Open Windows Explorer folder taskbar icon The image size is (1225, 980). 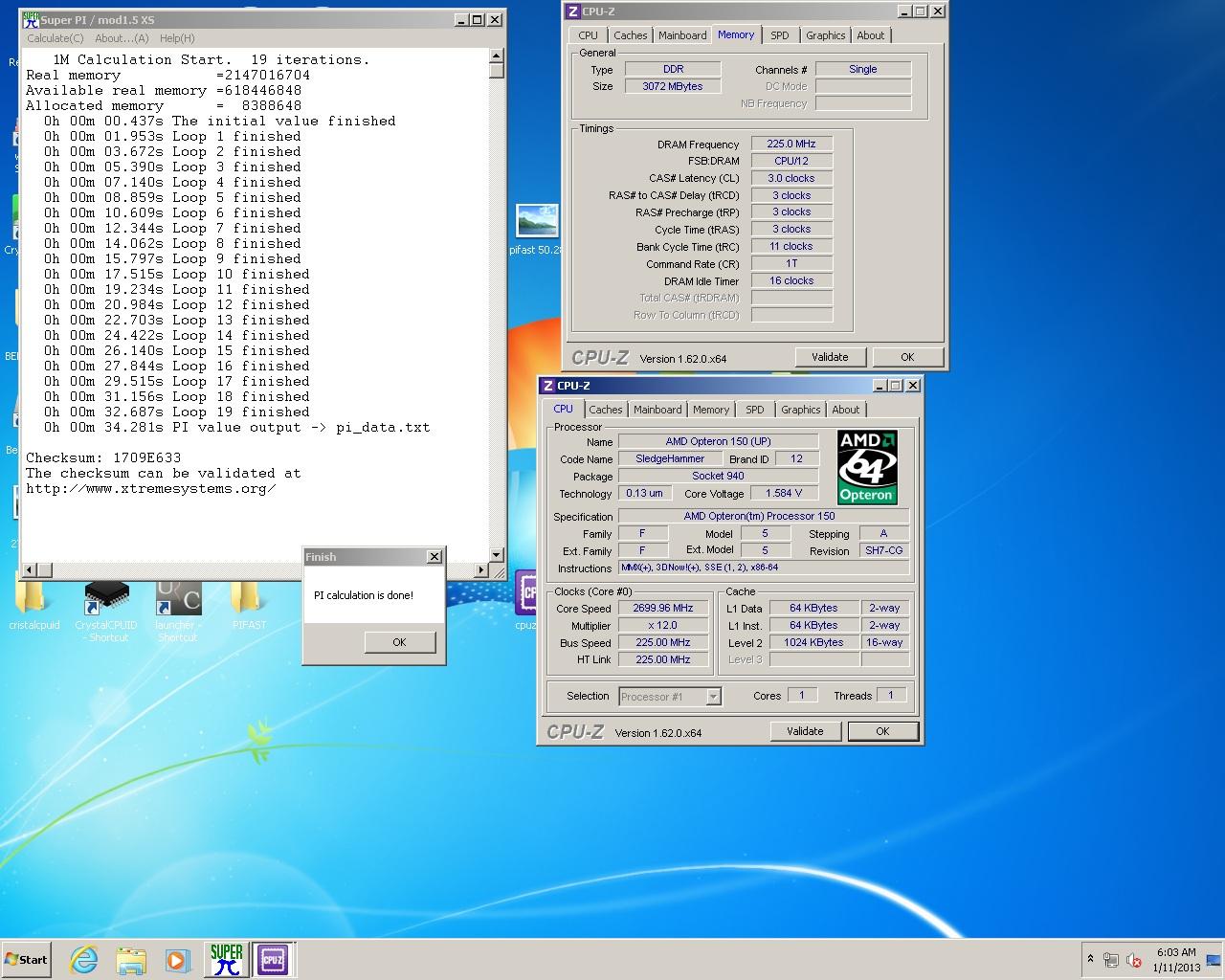click(x=131, y=960)
